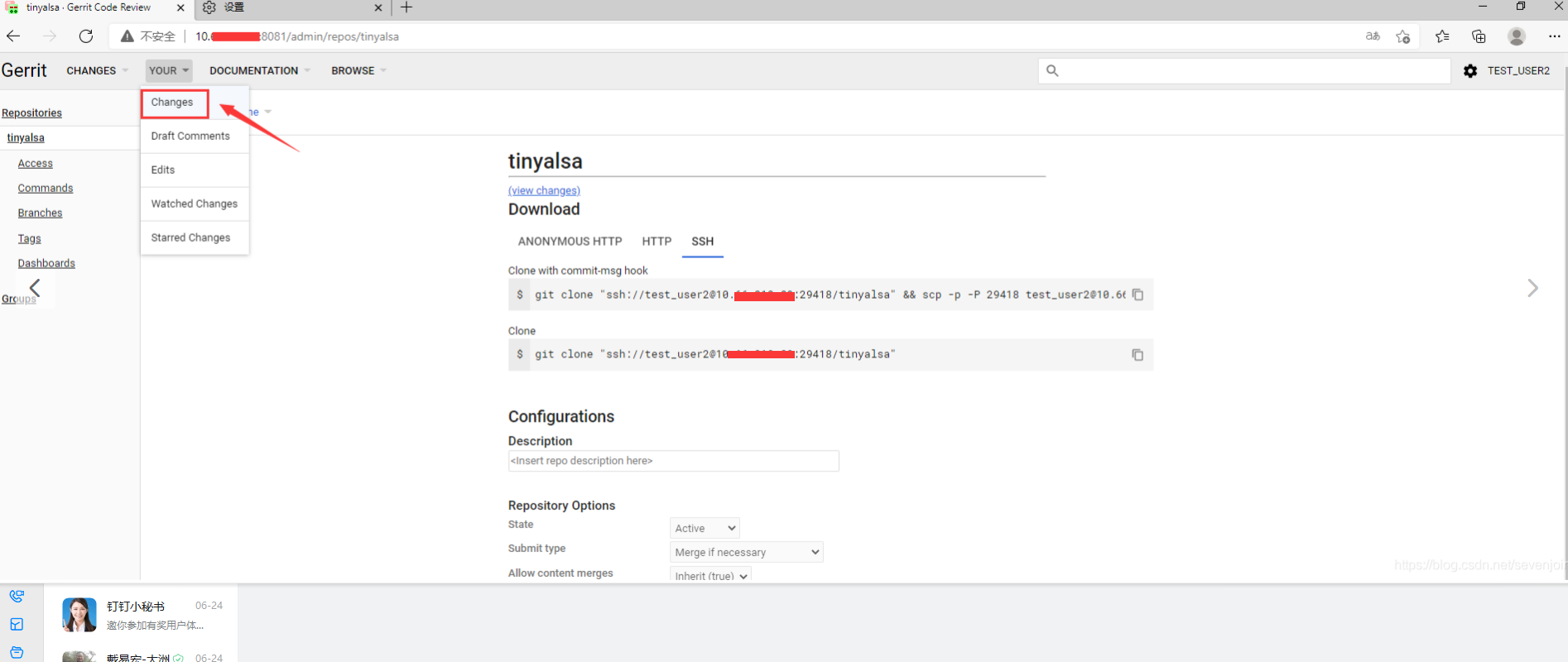Click the Gerrit logo text
This screenshot has width=1568, height=662.
pos(24,71)
